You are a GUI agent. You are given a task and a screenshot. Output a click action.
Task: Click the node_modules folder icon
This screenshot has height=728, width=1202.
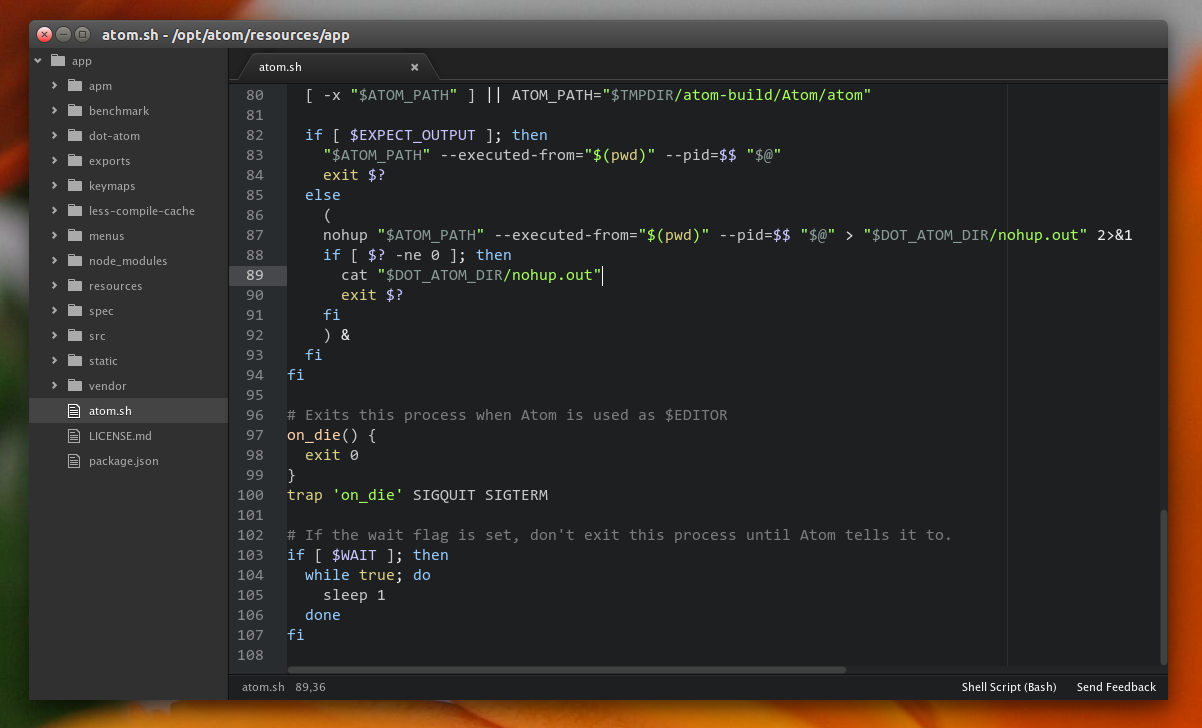[75, 260]
